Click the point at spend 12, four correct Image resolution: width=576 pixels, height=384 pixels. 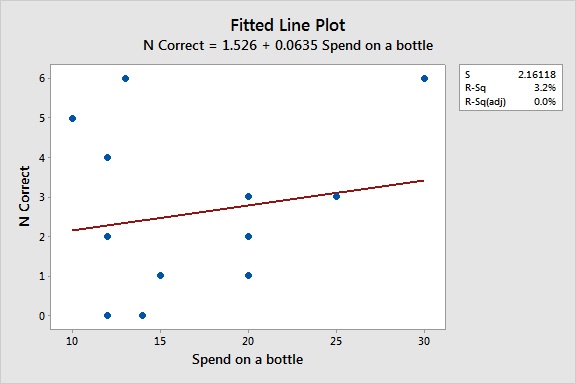[x=107, y=158]
